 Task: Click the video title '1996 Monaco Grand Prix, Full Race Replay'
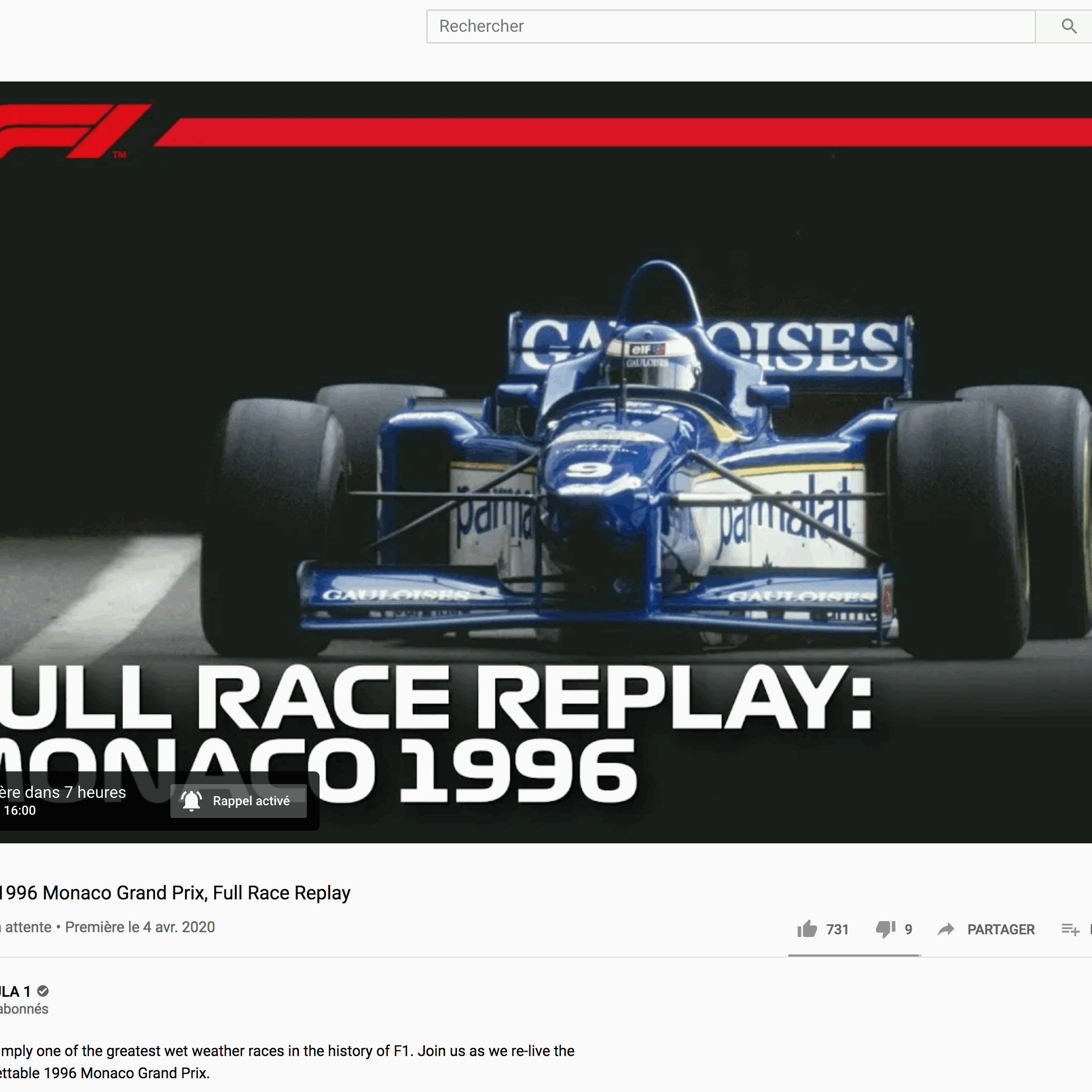[175, 893]
